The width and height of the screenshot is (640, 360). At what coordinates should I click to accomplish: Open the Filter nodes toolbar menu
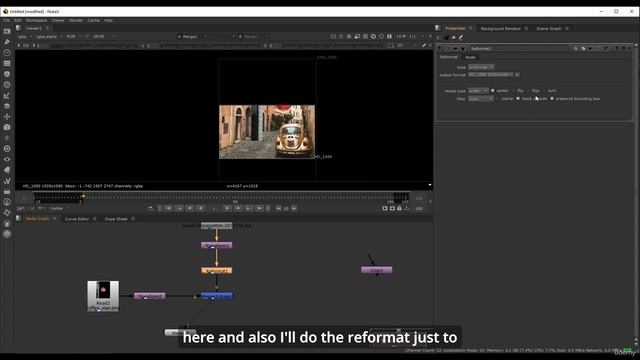pos(7,84)
